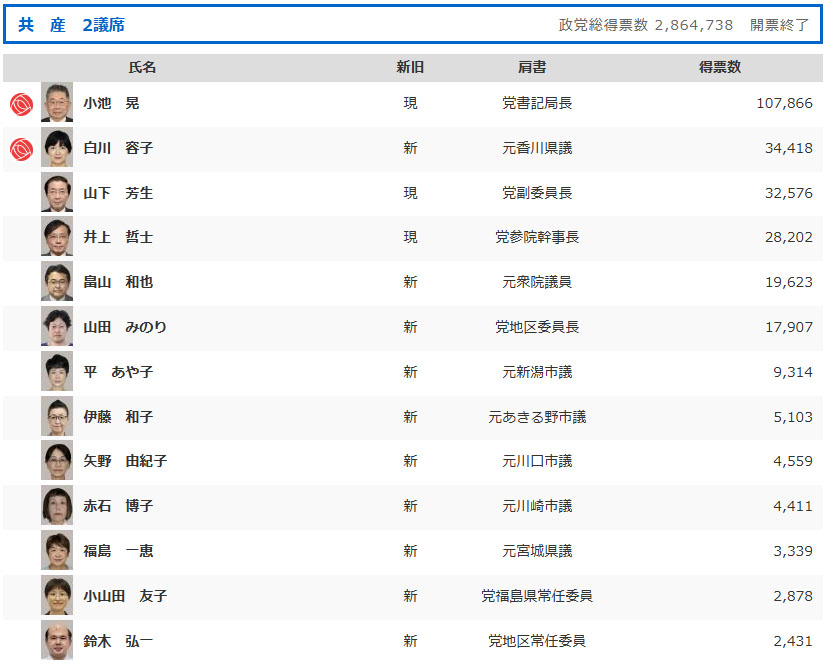Click the 氏名 column header

click(142, 67)
